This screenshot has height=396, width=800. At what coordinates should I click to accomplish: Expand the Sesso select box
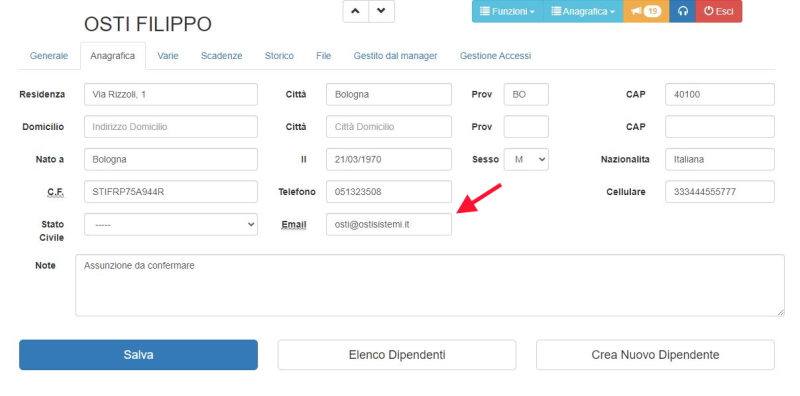[526, 159]
